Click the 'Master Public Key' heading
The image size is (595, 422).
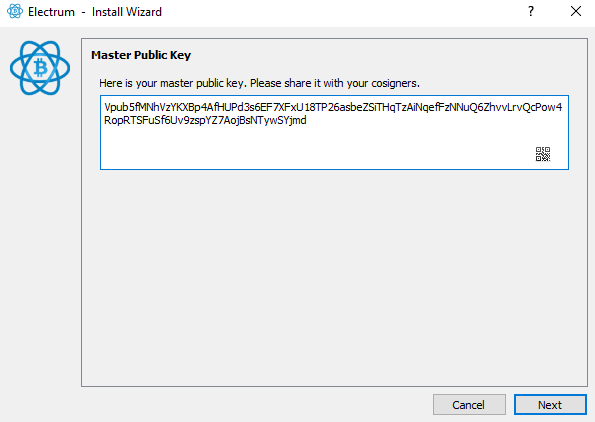(141, 55)
